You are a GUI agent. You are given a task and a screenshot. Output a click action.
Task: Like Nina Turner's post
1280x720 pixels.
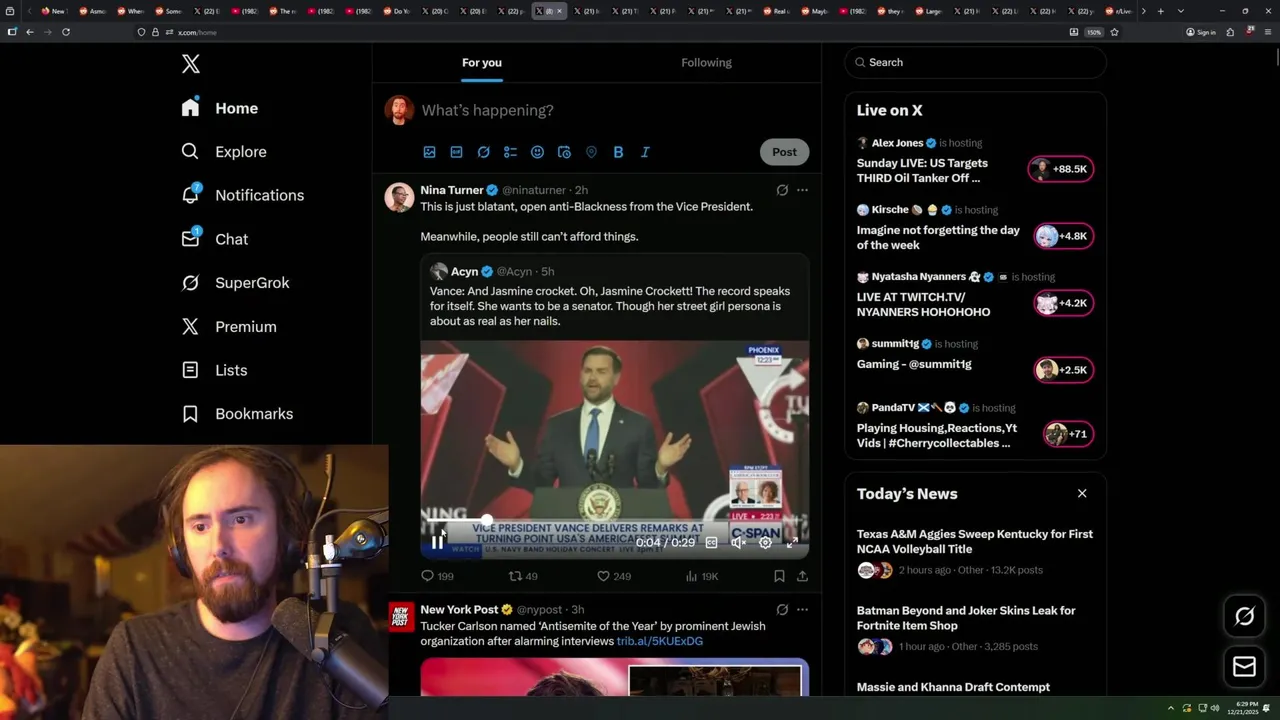613,576
